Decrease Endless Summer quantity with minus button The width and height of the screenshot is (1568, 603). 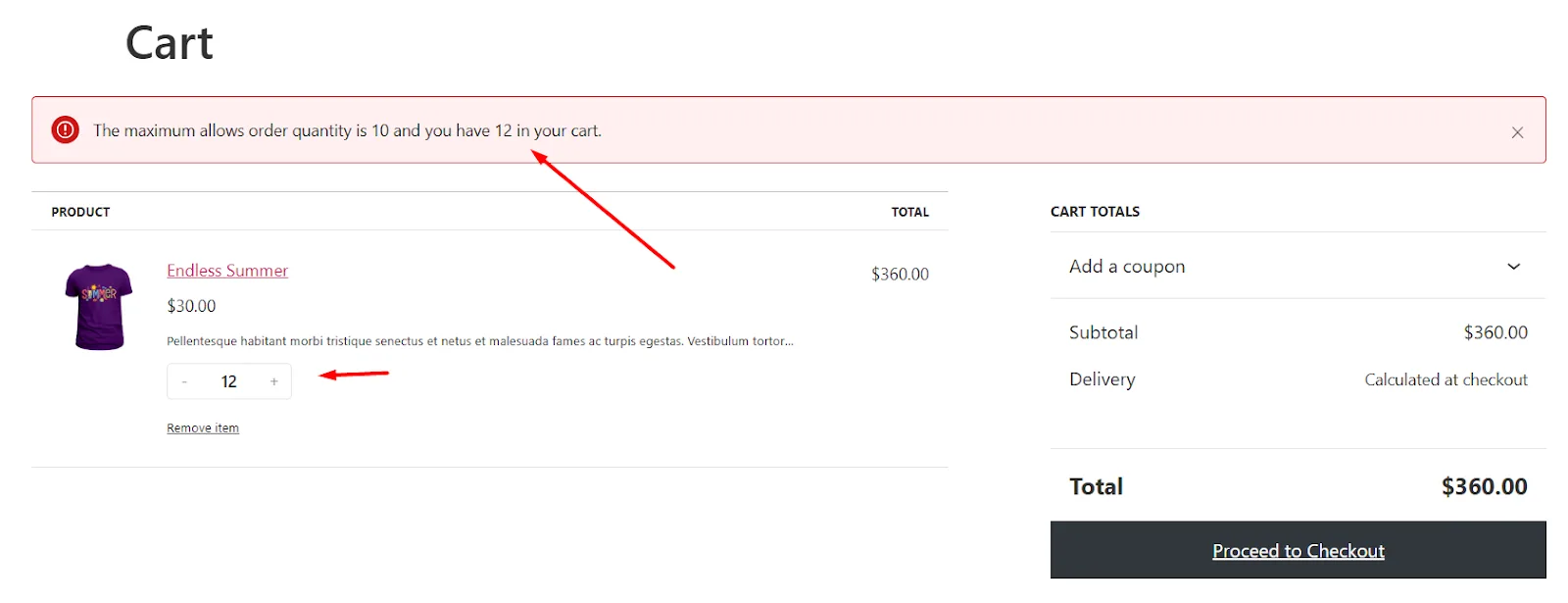[x=184, y=381]
